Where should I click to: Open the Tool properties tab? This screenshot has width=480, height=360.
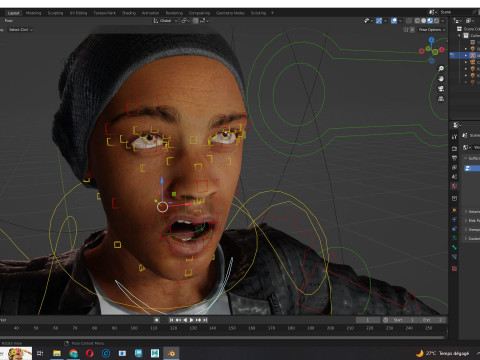tap(454, 137)
